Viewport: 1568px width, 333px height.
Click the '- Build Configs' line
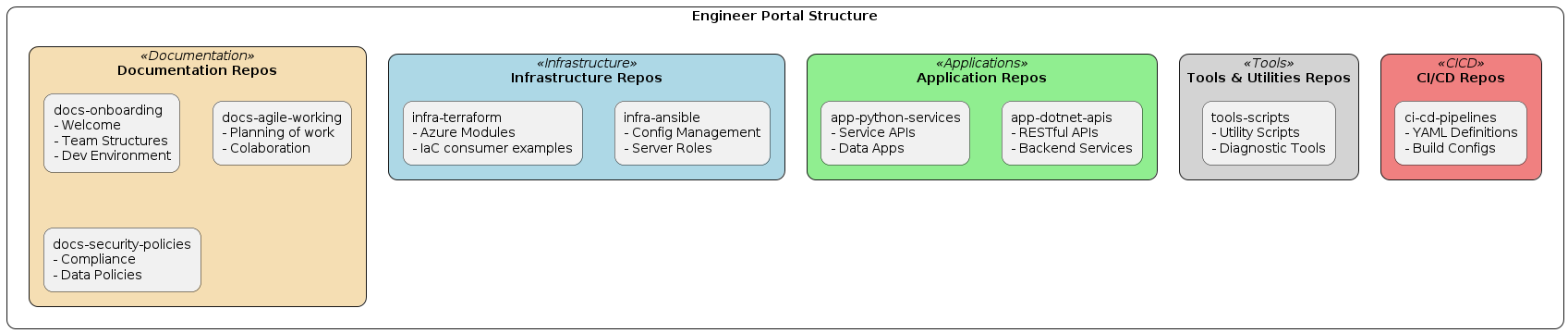[x=1450, y=148]
